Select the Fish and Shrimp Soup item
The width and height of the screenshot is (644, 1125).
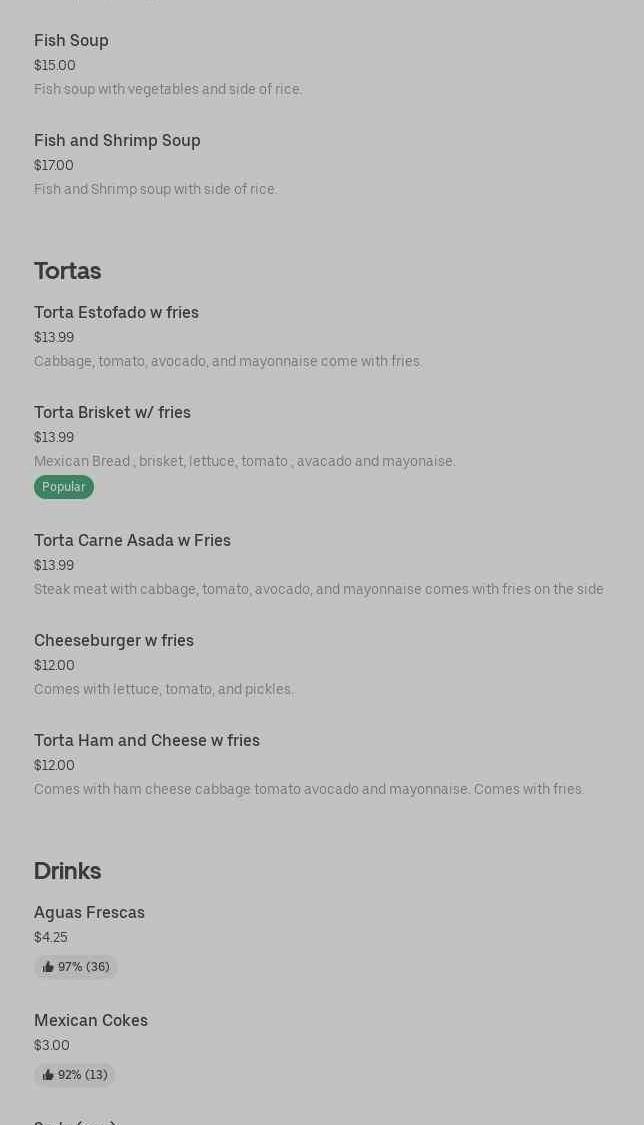[x=117, y=140]
